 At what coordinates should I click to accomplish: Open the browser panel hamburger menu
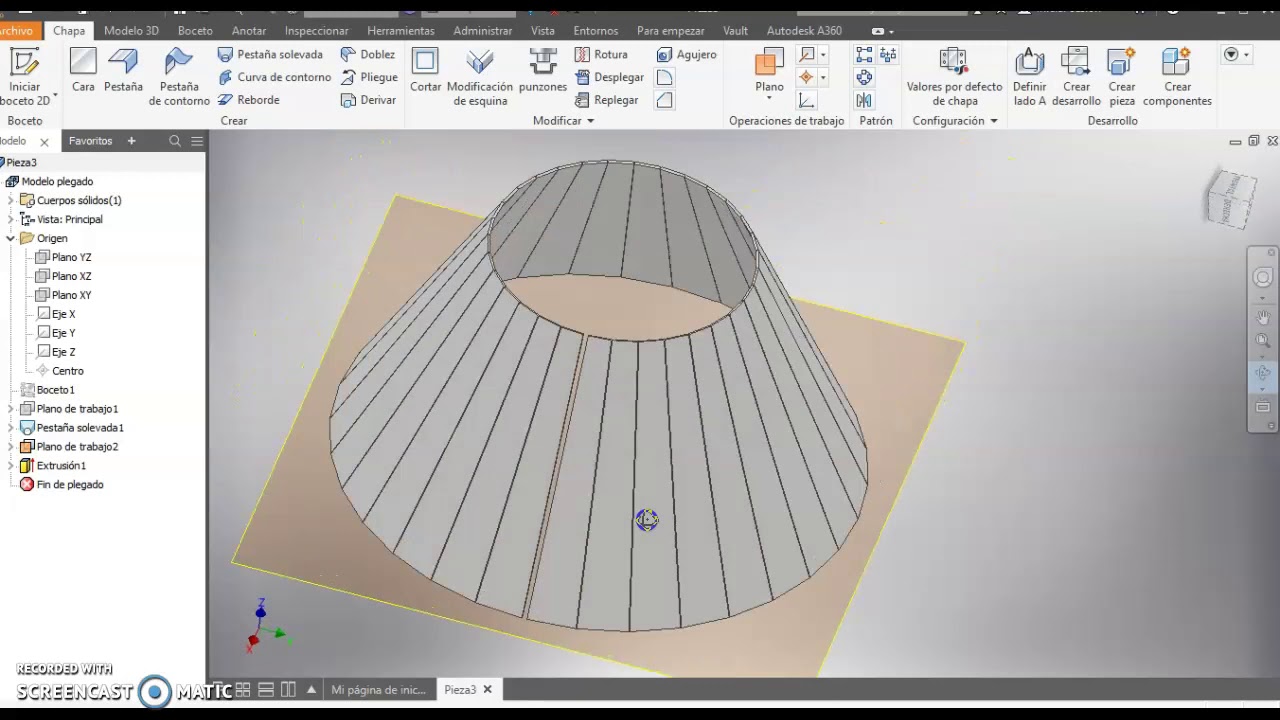tap(197, 141)
